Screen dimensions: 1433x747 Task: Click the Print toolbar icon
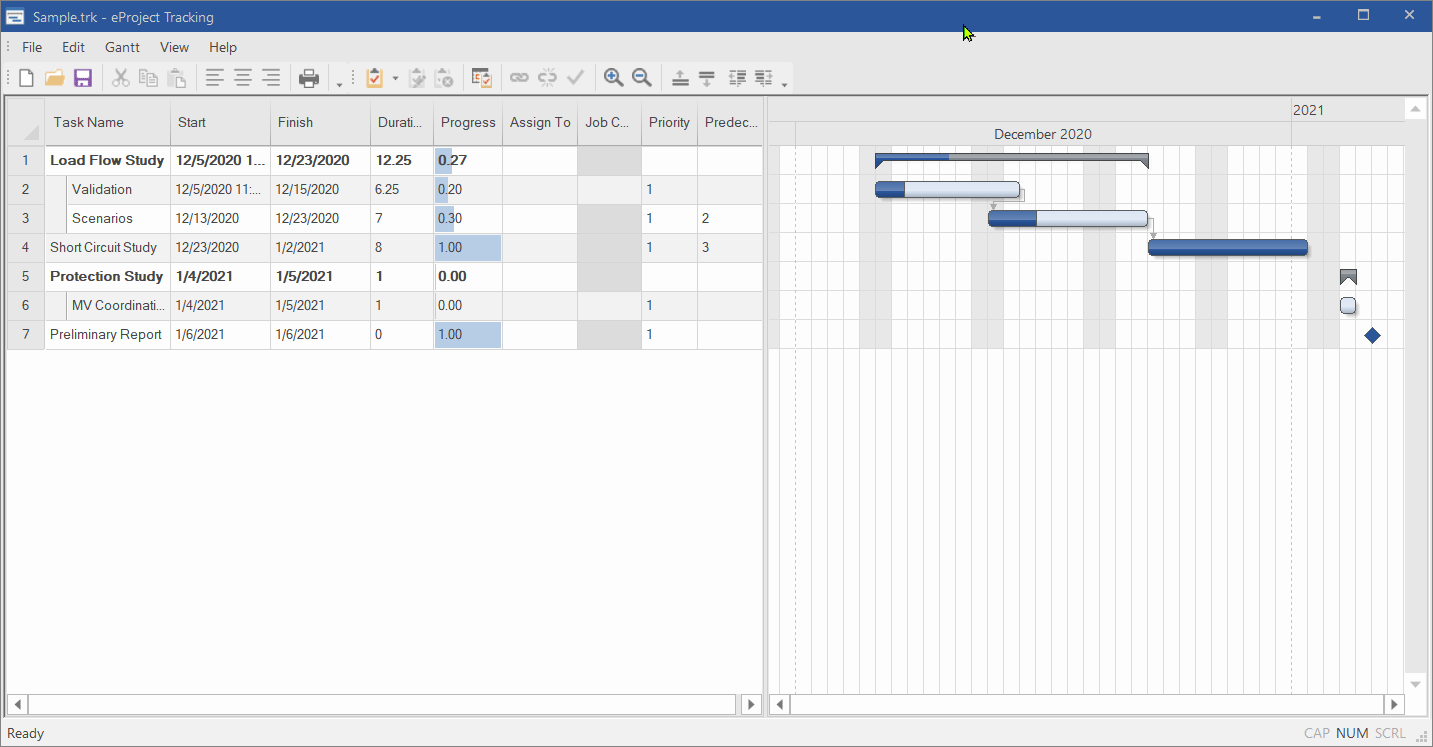click(x=310, y=78)
